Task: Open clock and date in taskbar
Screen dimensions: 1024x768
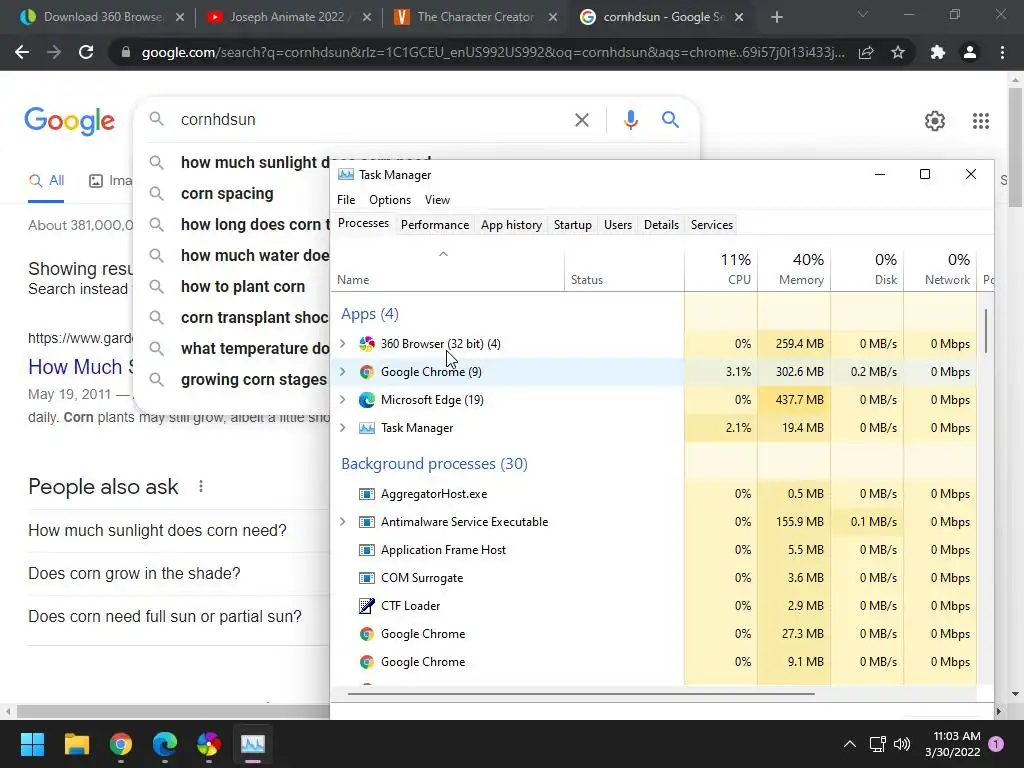Action: pyautogui.click(x=953, y=744)
